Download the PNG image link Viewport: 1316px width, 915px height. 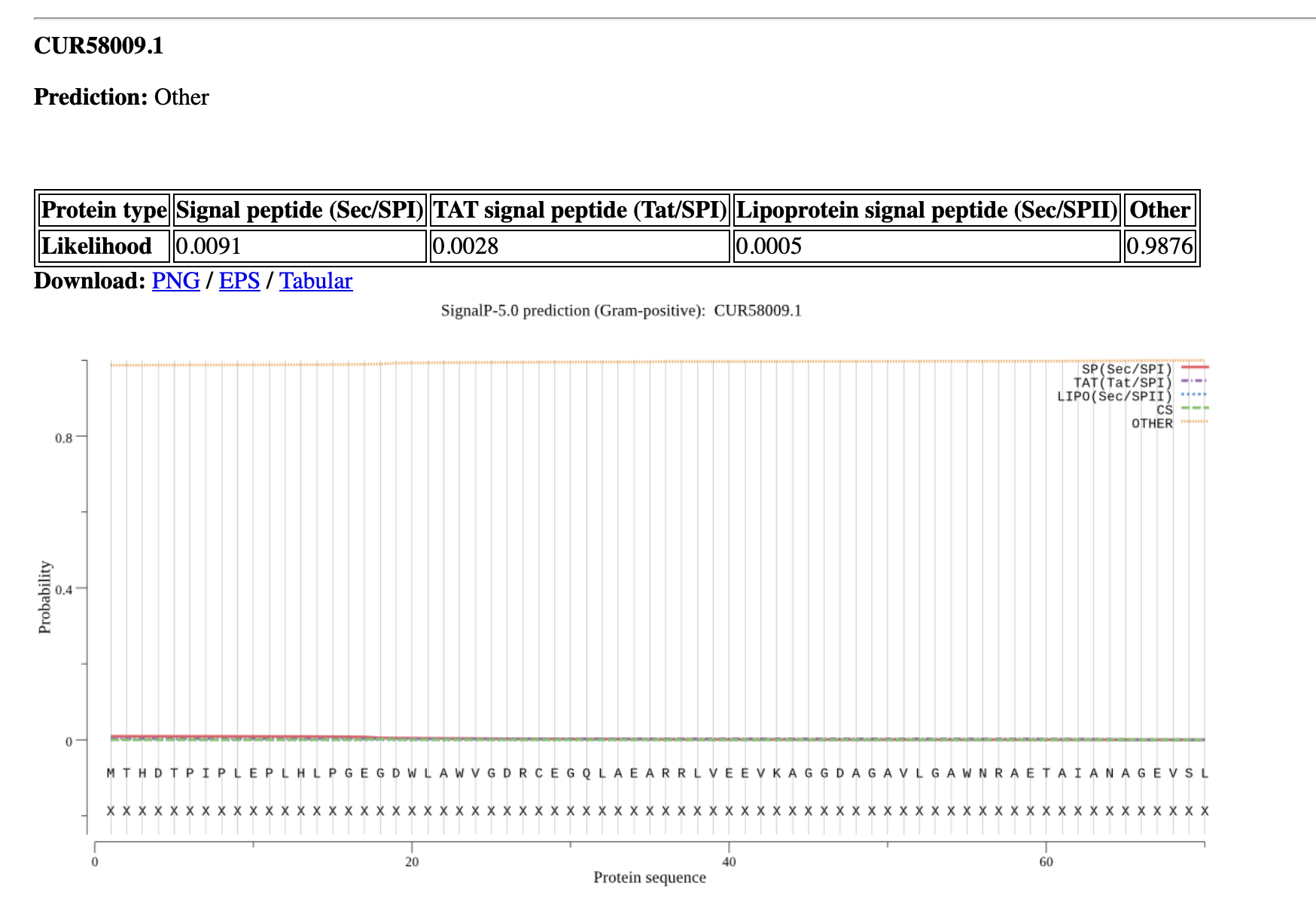pyautogui.click(x=175, y=281)
